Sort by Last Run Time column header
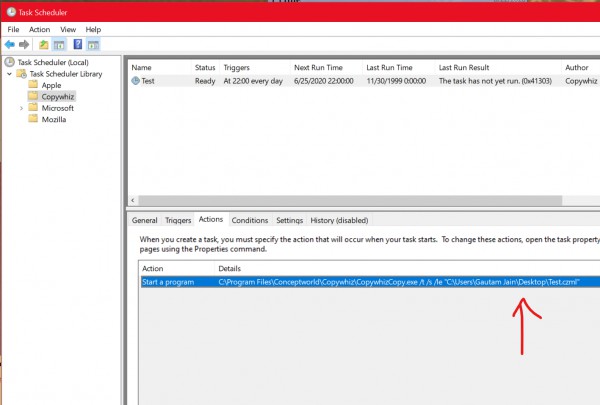The image size is (600, 405). (398, 68)
